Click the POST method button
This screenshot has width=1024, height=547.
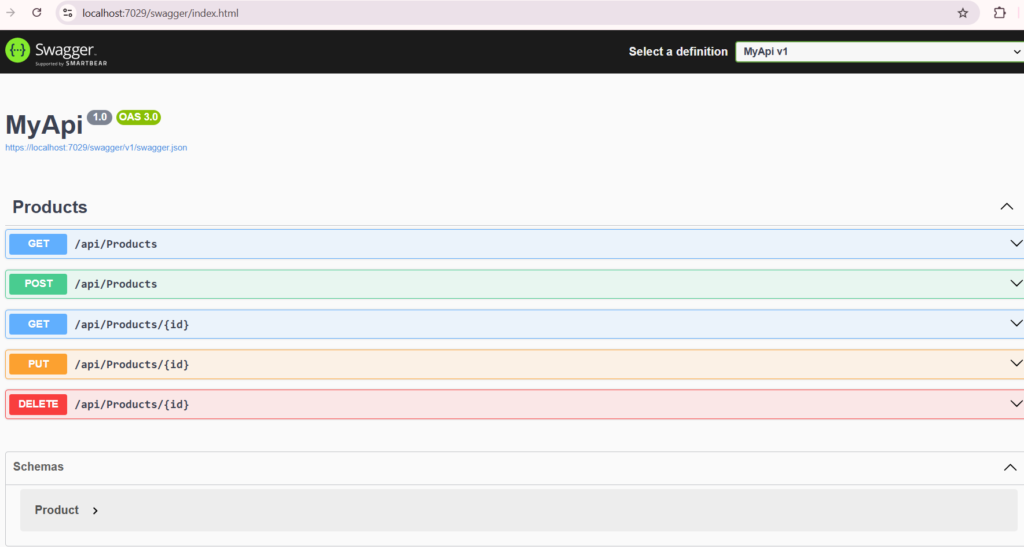click(x=38, y=284)
